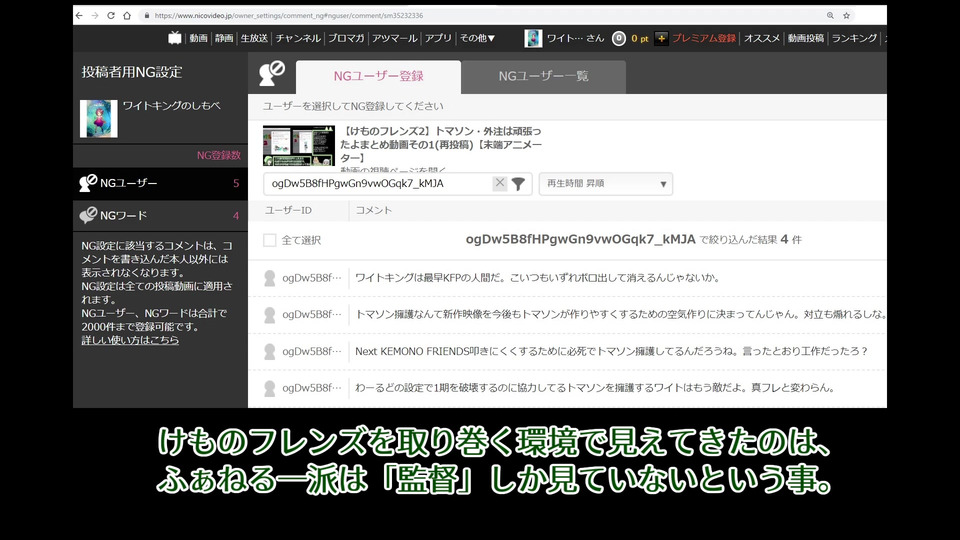The height and width of the screenshot is (540, 960).
Task: Click the point coin icon beside 0 pt
Action: (619, 39)
